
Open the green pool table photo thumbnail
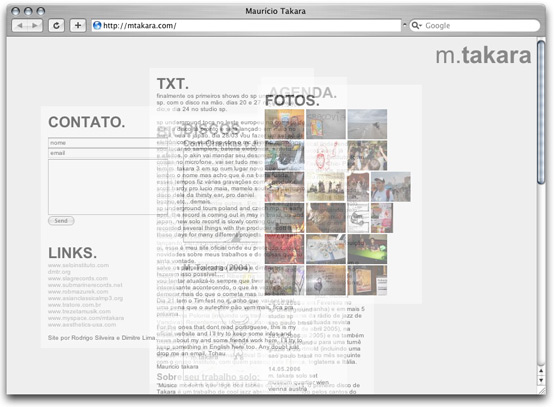[367, 249]
